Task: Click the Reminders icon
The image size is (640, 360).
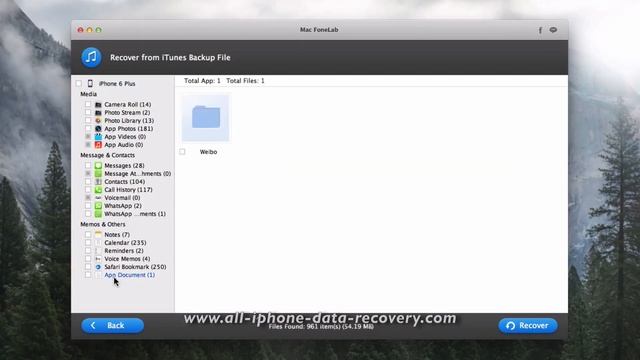Action: [98, 251]
